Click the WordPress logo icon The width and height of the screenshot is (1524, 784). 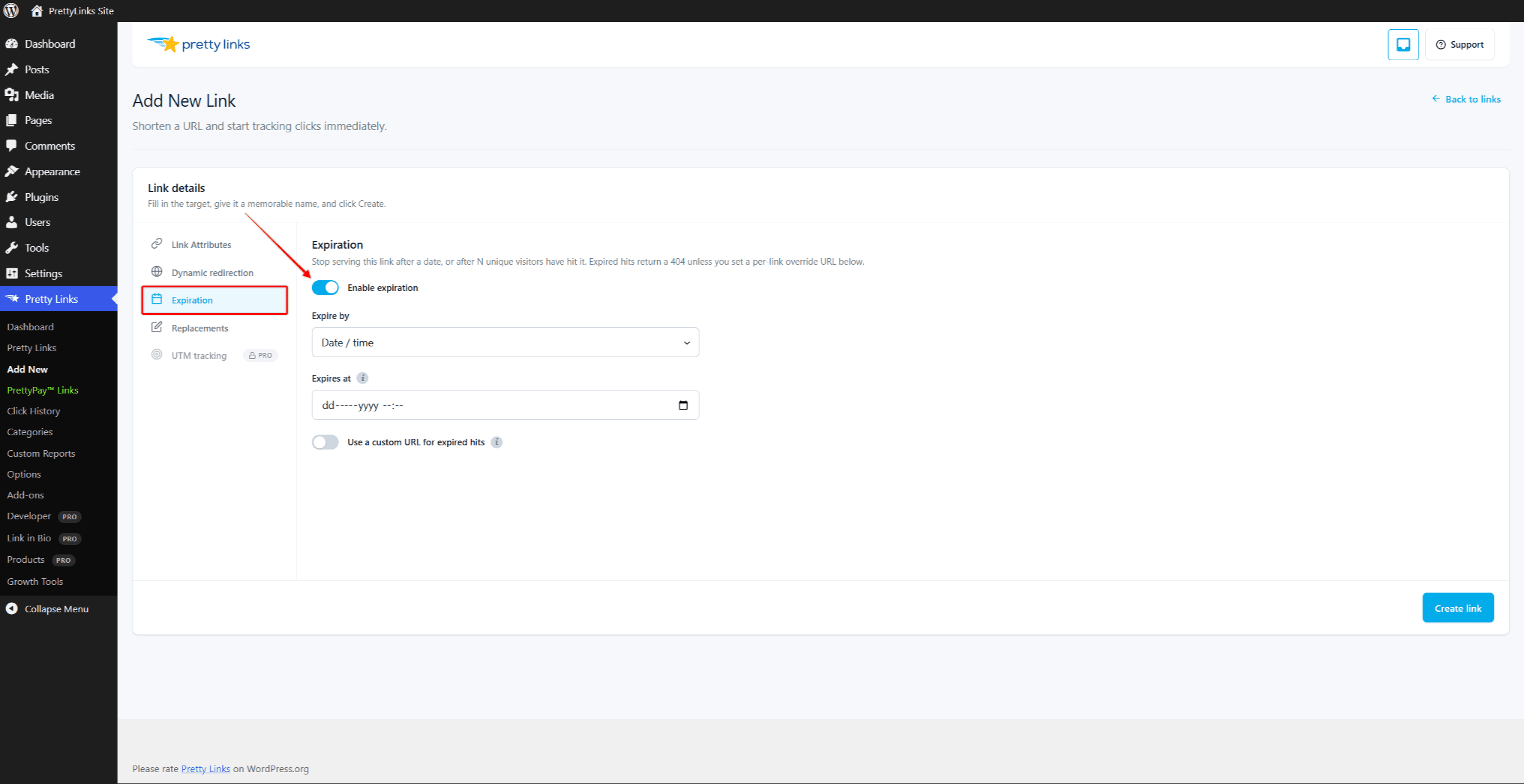(x=11, y=11)
